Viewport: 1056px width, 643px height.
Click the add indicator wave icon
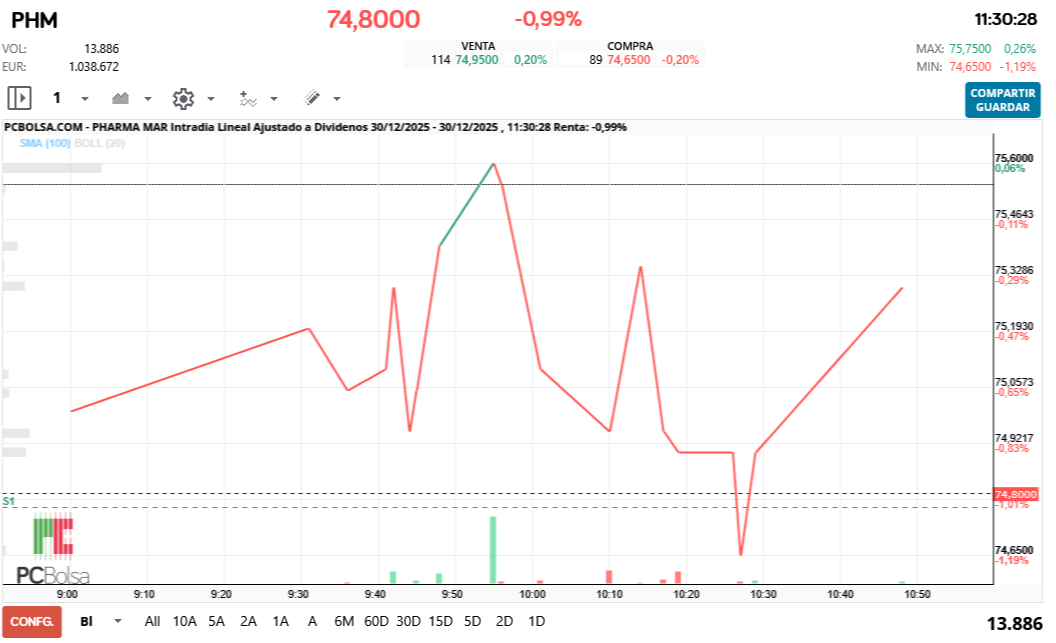[x=250, y=98]
